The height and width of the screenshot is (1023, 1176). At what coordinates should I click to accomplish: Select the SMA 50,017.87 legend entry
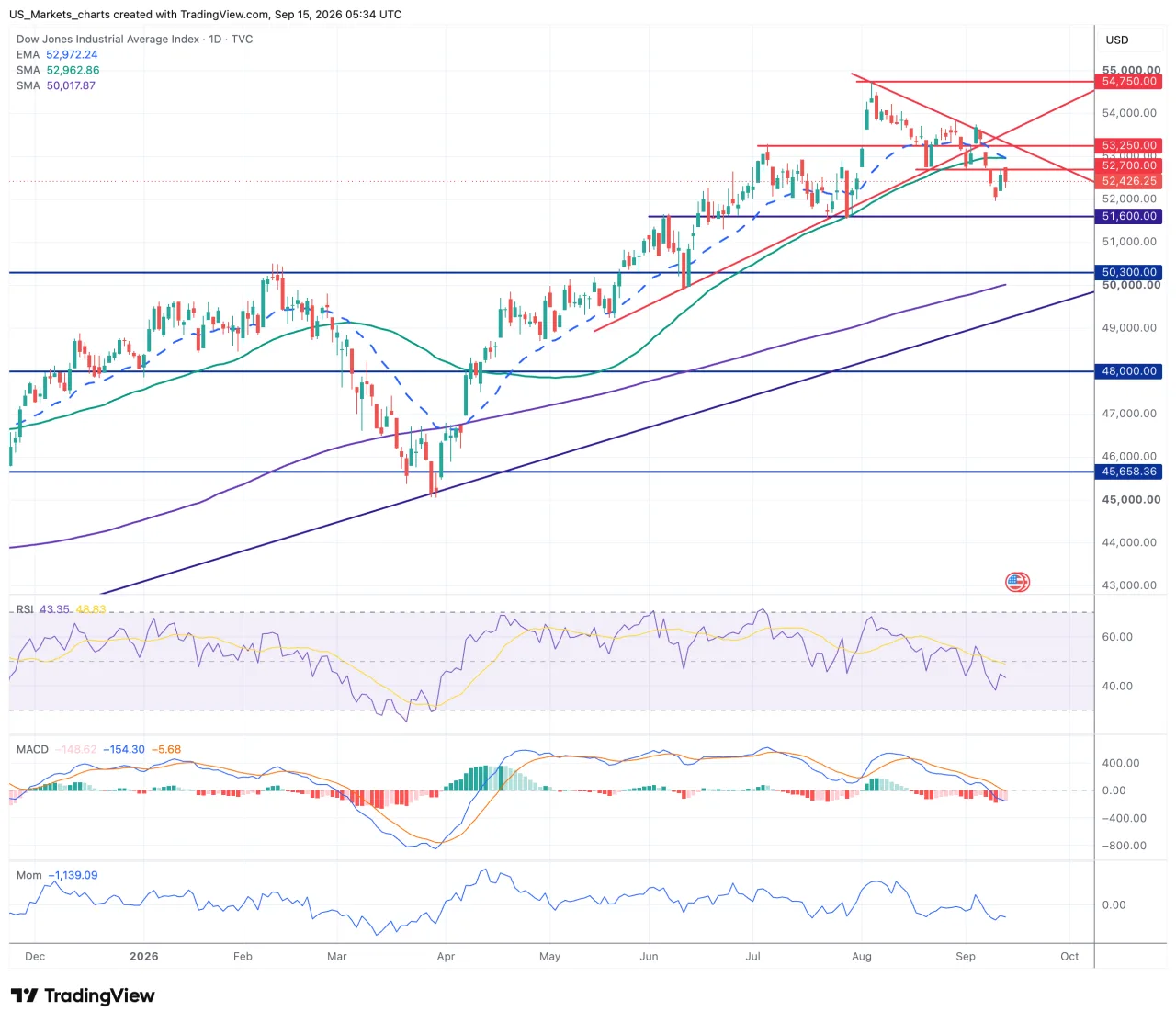[x=56, y=85]
